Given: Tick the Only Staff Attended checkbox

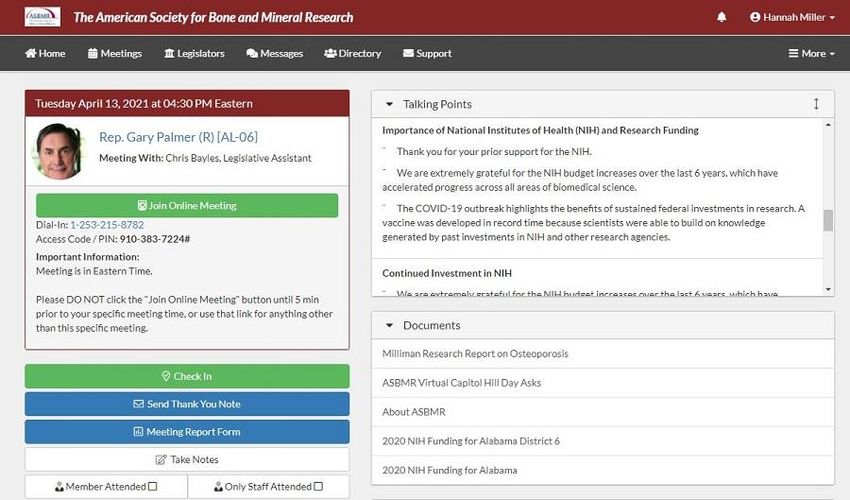Looking at the screenshot, I should 318,486.
